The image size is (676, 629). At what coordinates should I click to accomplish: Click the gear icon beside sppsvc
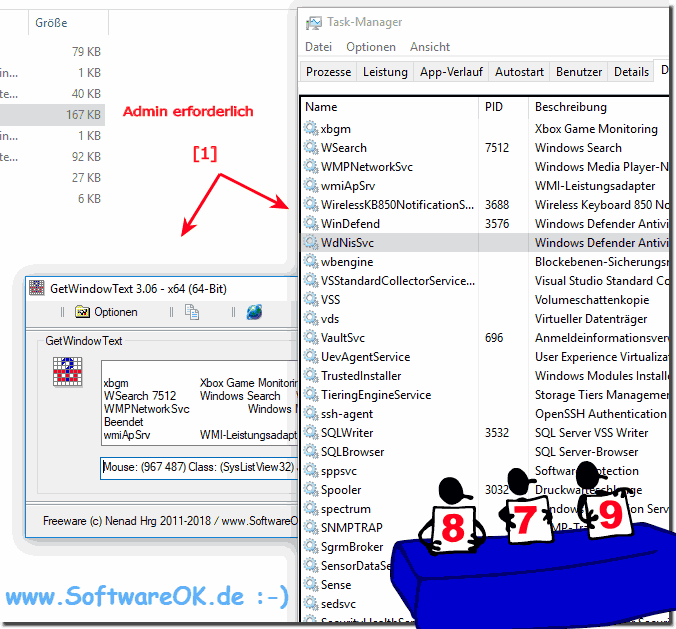pyautogui.click(x=311, y=470)
